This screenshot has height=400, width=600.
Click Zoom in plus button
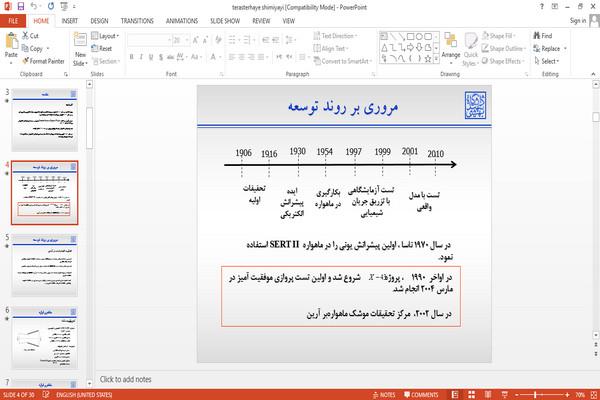point(567,395)
